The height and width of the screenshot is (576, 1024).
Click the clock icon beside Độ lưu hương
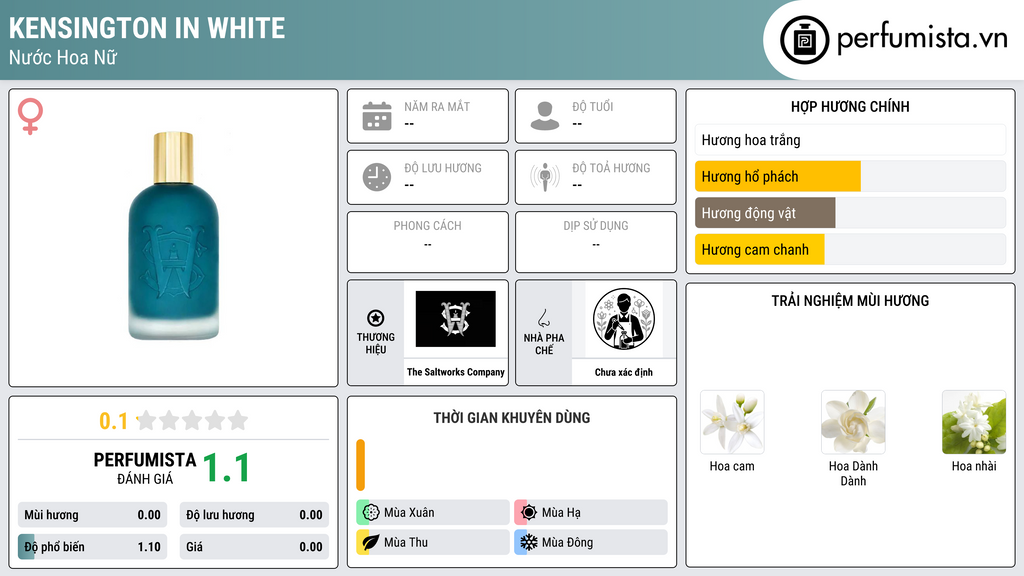coord(377,177)
